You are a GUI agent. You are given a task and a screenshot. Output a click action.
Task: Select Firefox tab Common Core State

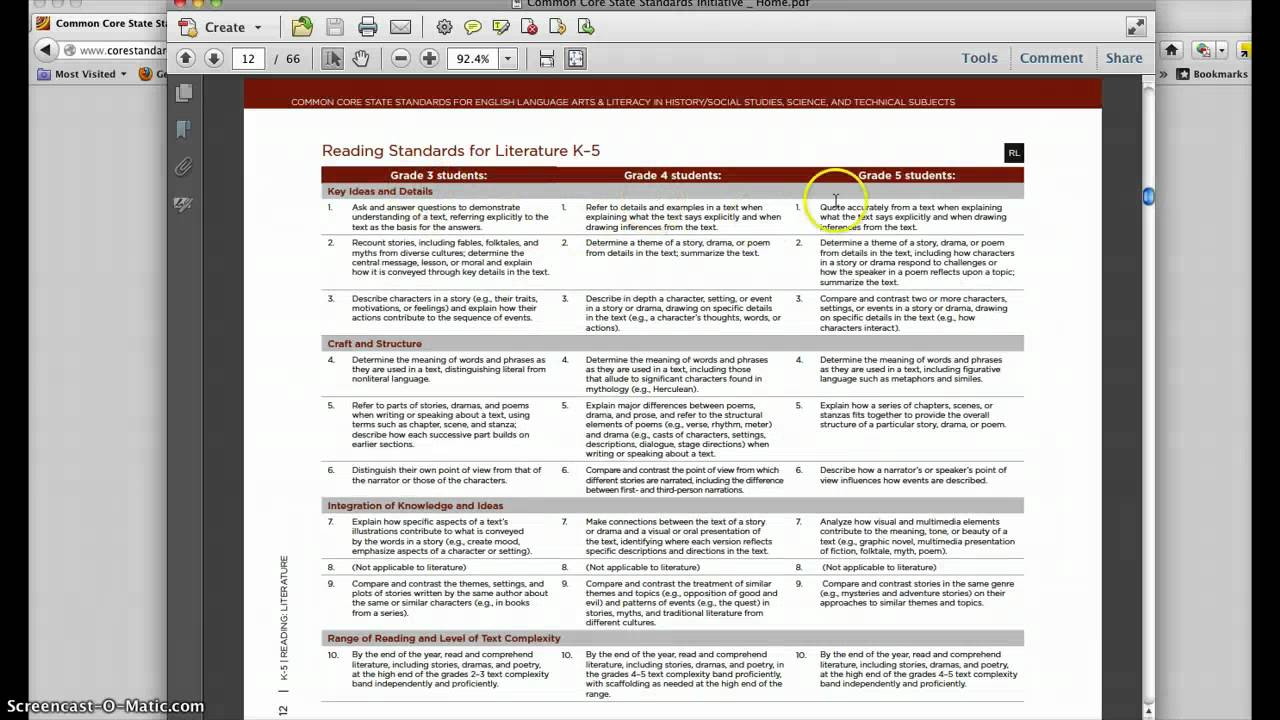pyautogui.click(x=99, y=23)
